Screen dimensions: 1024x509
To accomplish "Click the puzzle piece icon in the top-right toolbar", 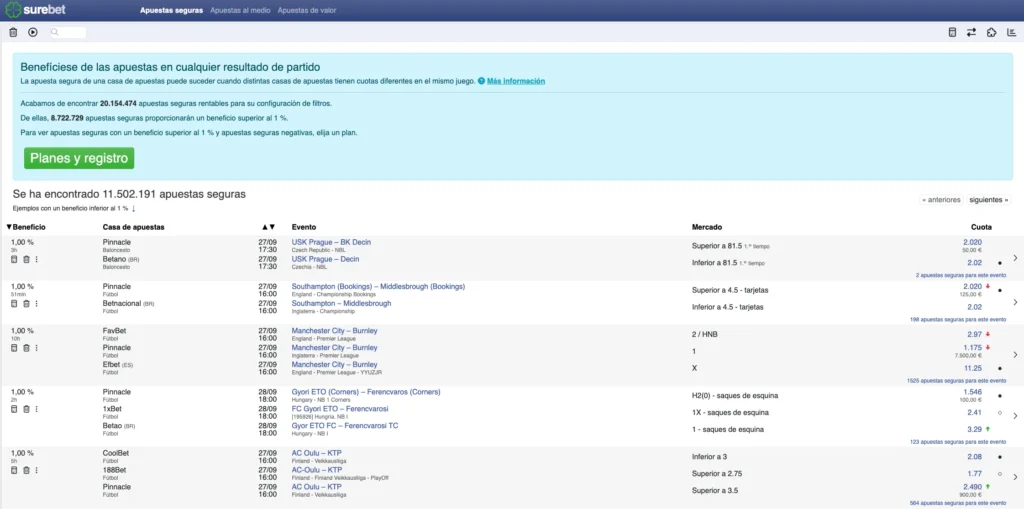I will [x=991, y=32].
